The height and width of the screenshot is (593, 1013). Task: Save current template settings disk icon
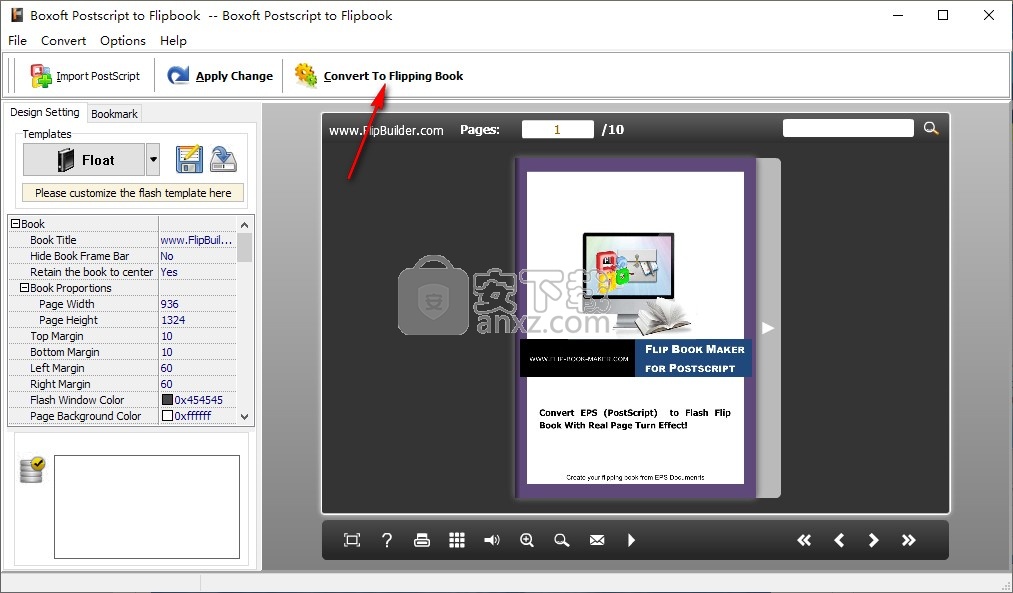click(x=189, y=160)
